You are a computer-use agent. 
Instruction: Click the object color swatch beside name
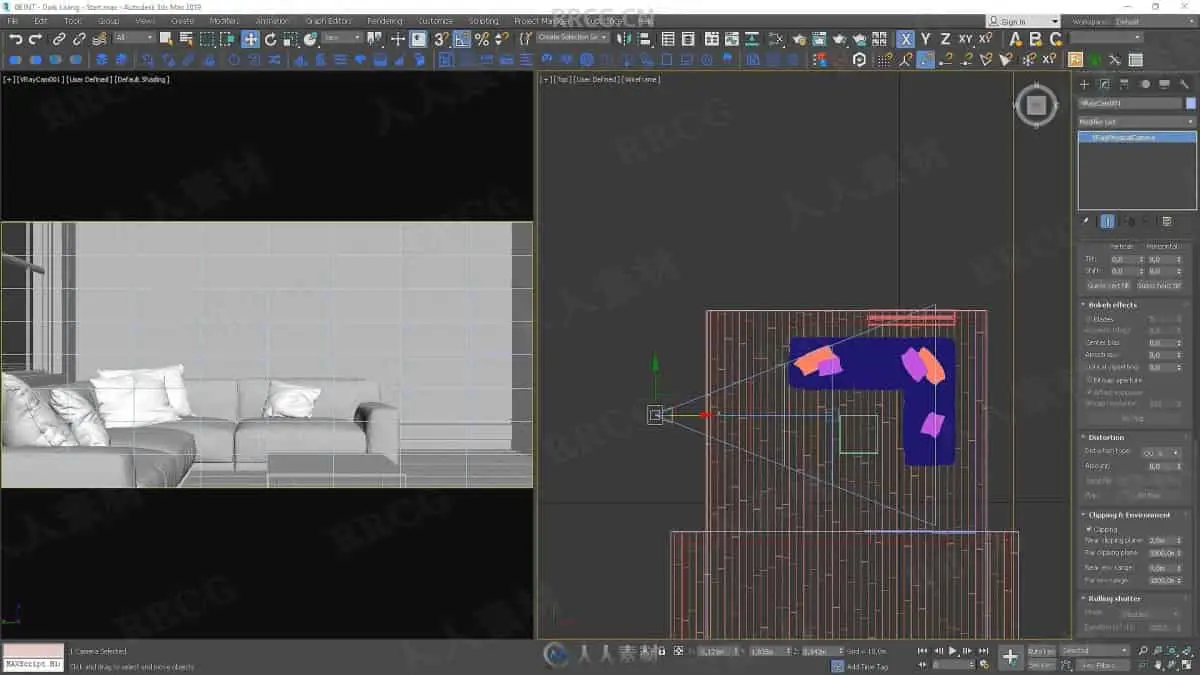click(x=1190, y=103)
